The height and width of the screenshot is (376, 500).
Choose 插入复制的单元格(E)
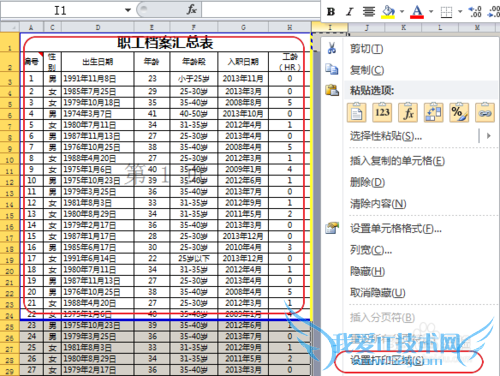(397, 161)
